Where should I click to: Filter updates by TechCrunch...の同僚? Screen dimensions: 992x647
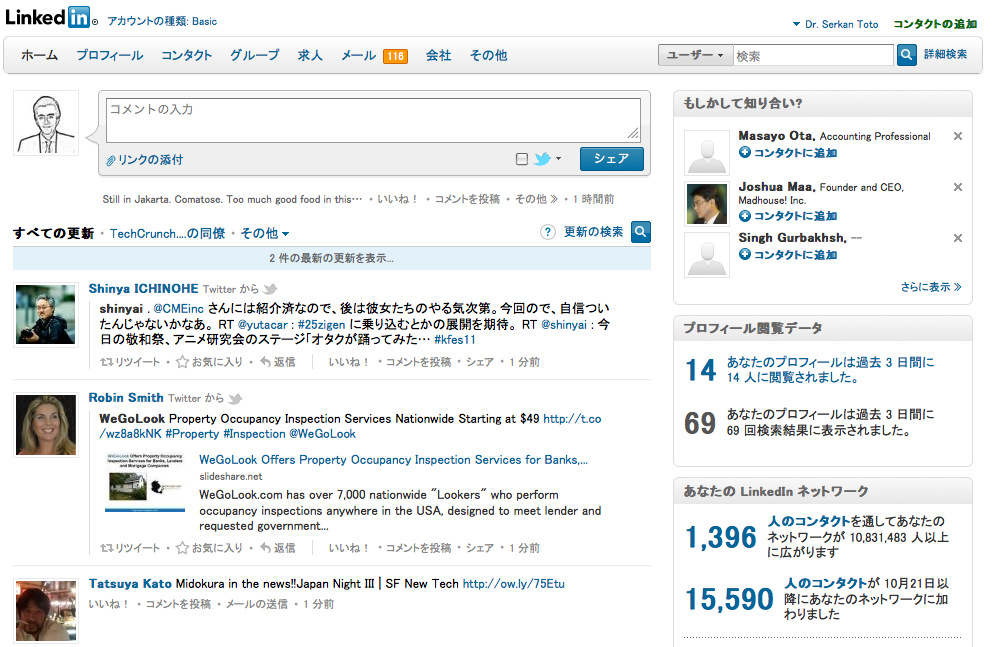(x=168, y=233)
